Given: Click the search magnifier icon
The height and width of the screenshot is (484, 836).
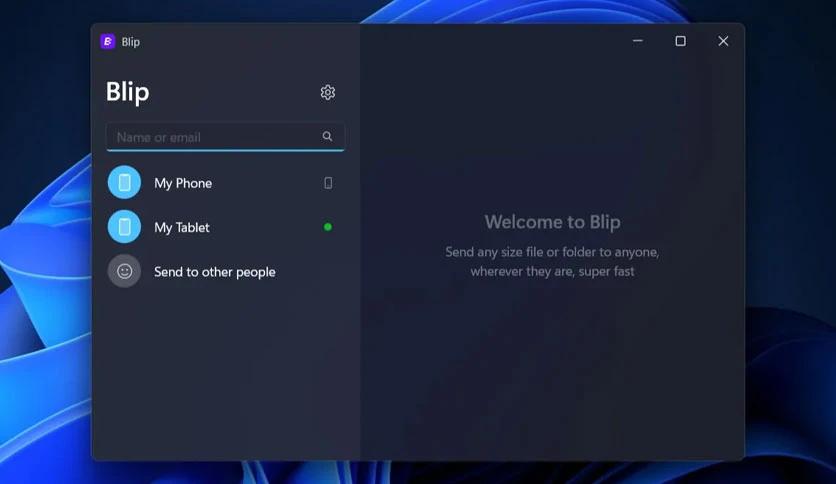Looking at the screenshot, I should click(x=327, y=136).
